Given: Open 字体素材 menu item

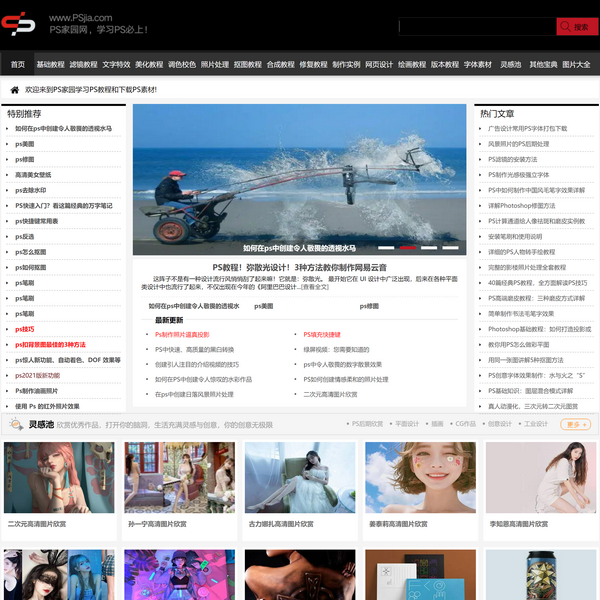Looking at the screenshot, I should (x=478, y=64).
